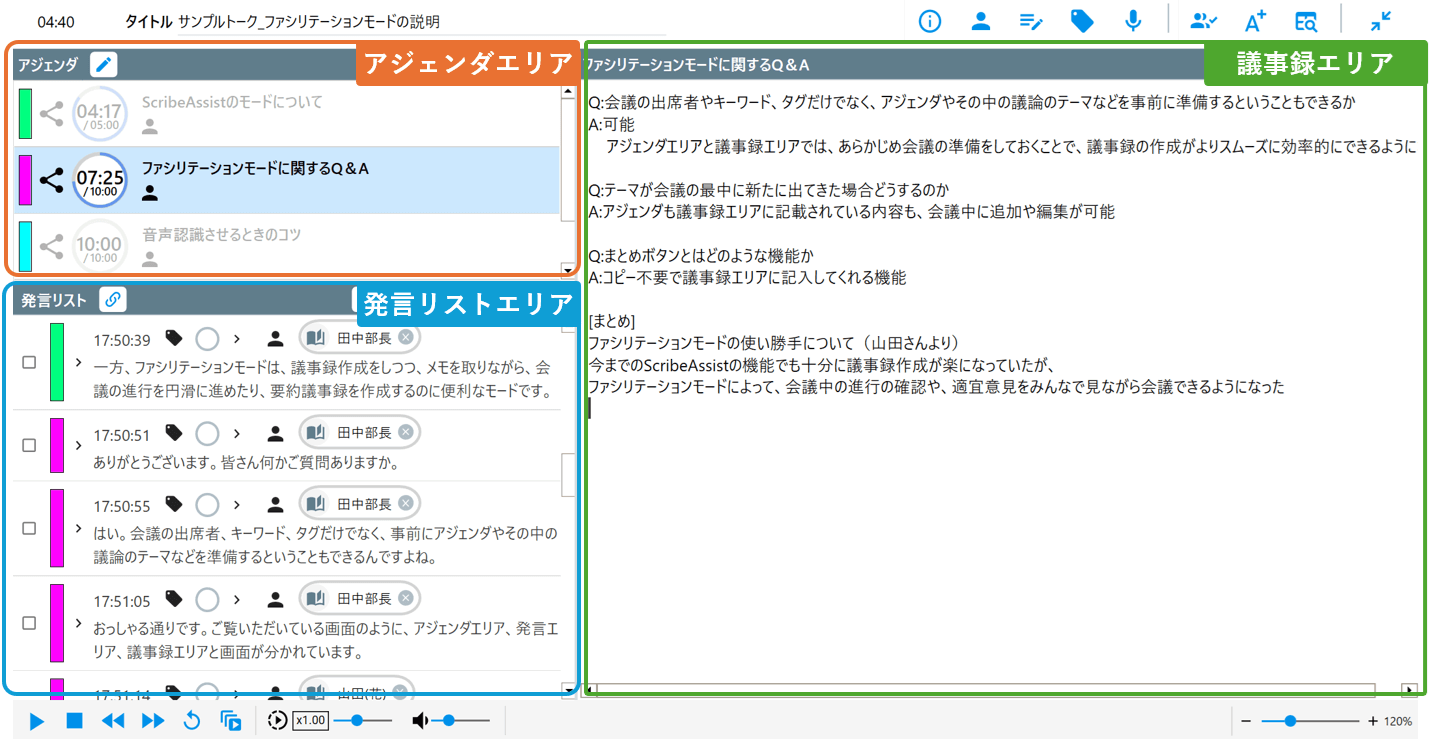Screen dimensions: 1431x739
Task: Select agenda item ScribeAssistのモードについて
Action: [x=232, y=102]
